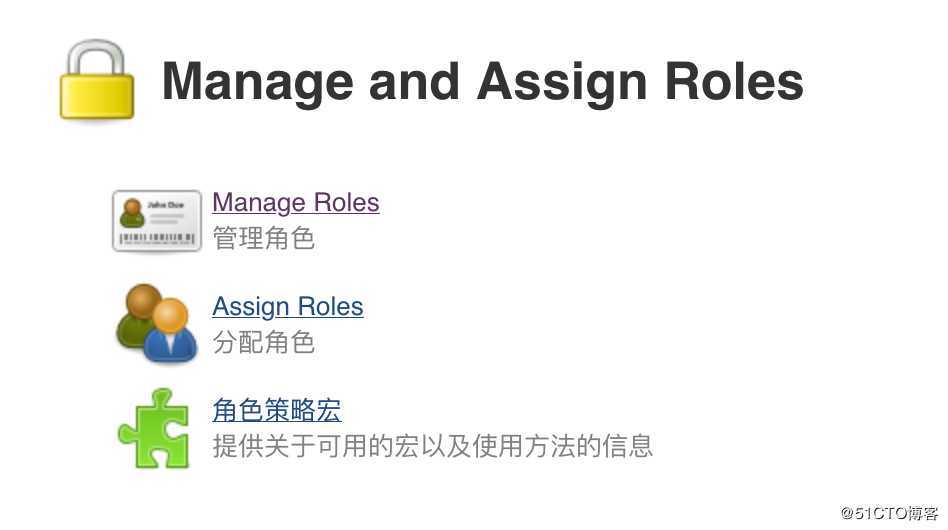The height and width of the screenshot is (530, 948).
Task: Click the word Assign in the page heading
Action: pyautogui.click(x=561, y=83)
